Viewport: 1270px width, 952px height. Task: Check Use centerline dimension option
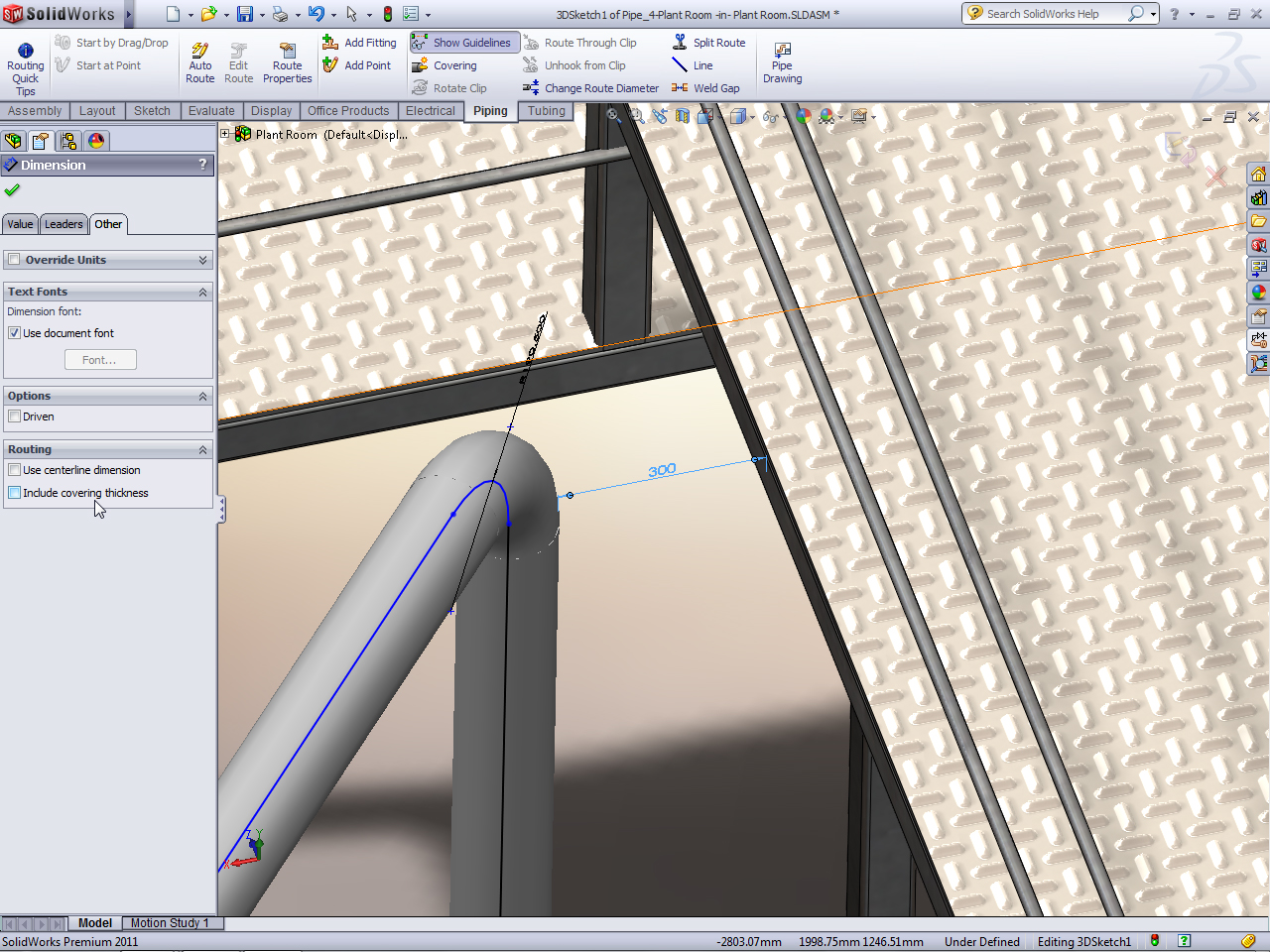coord(15,470)
